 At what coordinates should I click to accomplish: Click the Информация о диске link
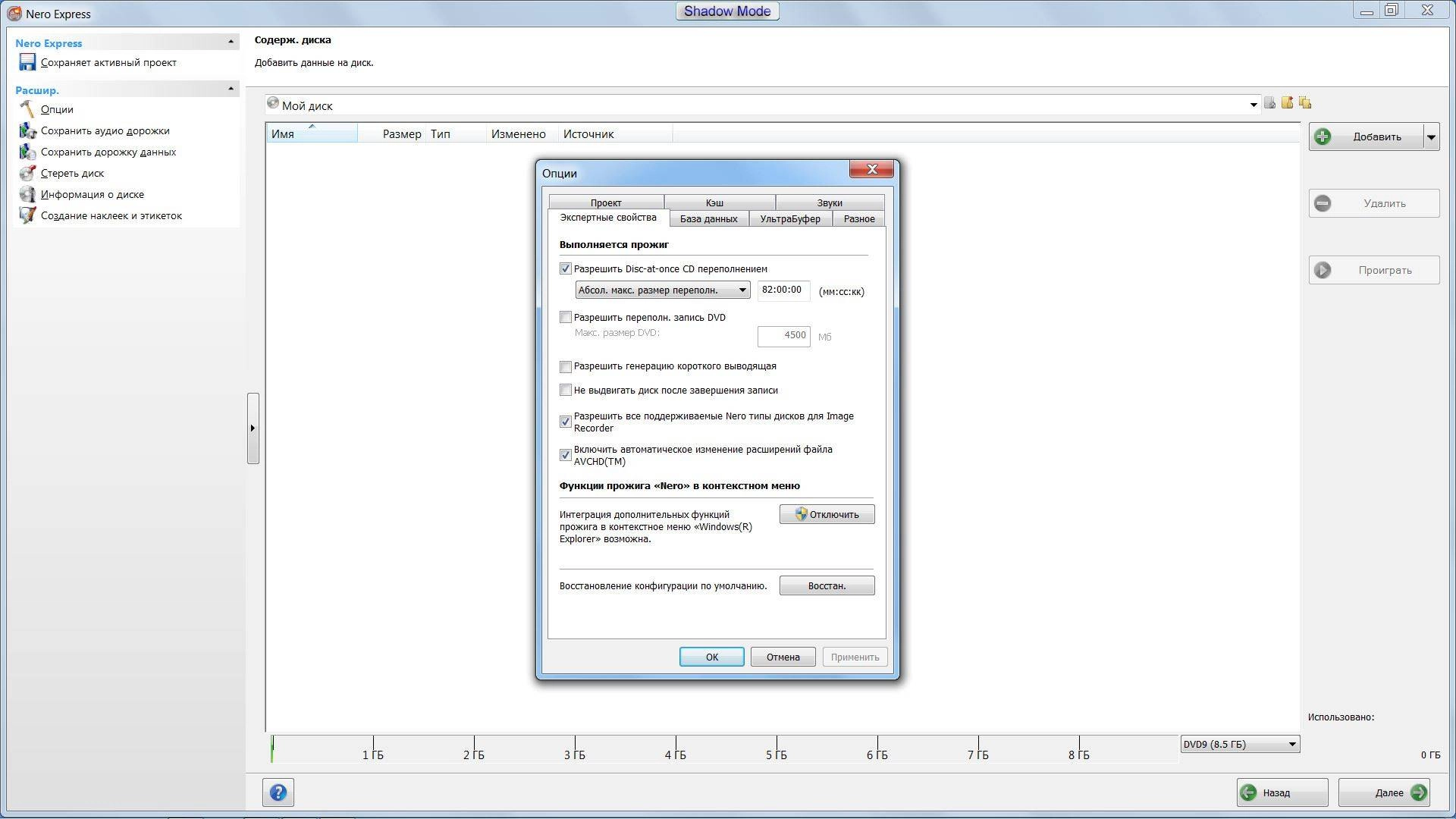coord(93,194)
